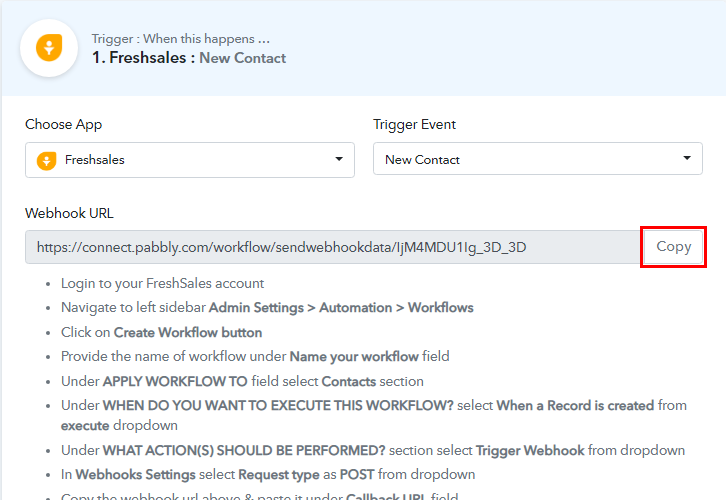Click the "New Contact" text in Trigger Event box
The width and height of the screenshot is (726, 500).
(422, 160)
